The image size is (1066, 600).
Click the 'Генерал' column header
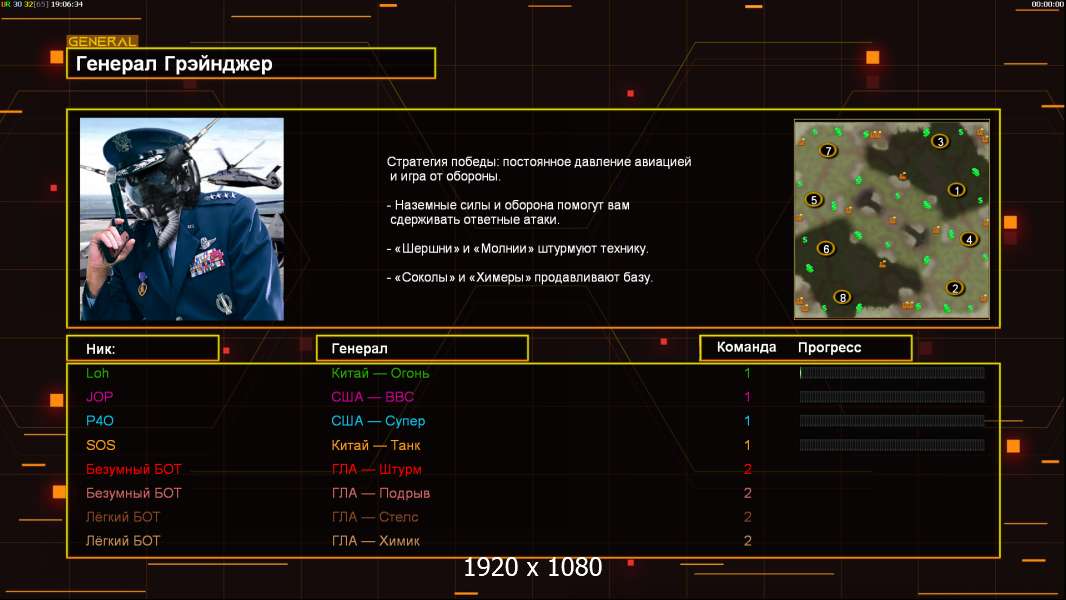(x=422, y=349)
